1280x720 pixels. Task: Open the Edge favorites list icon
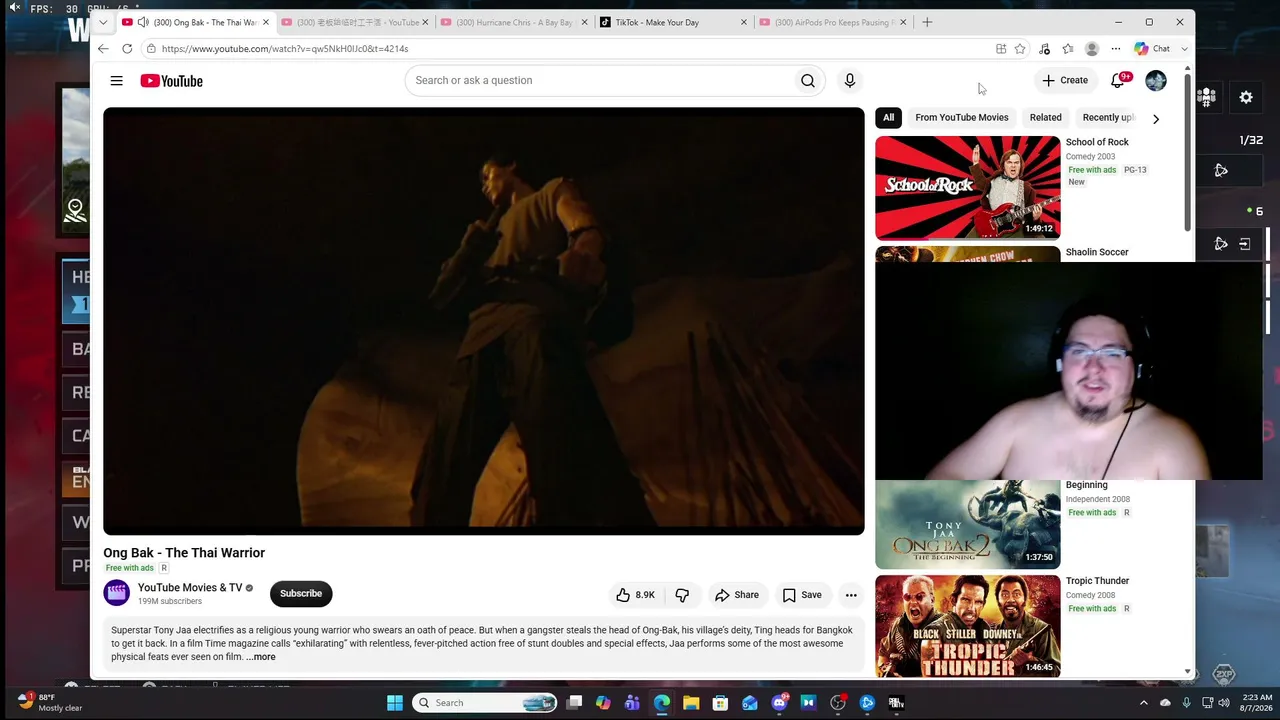[1068, 48]
